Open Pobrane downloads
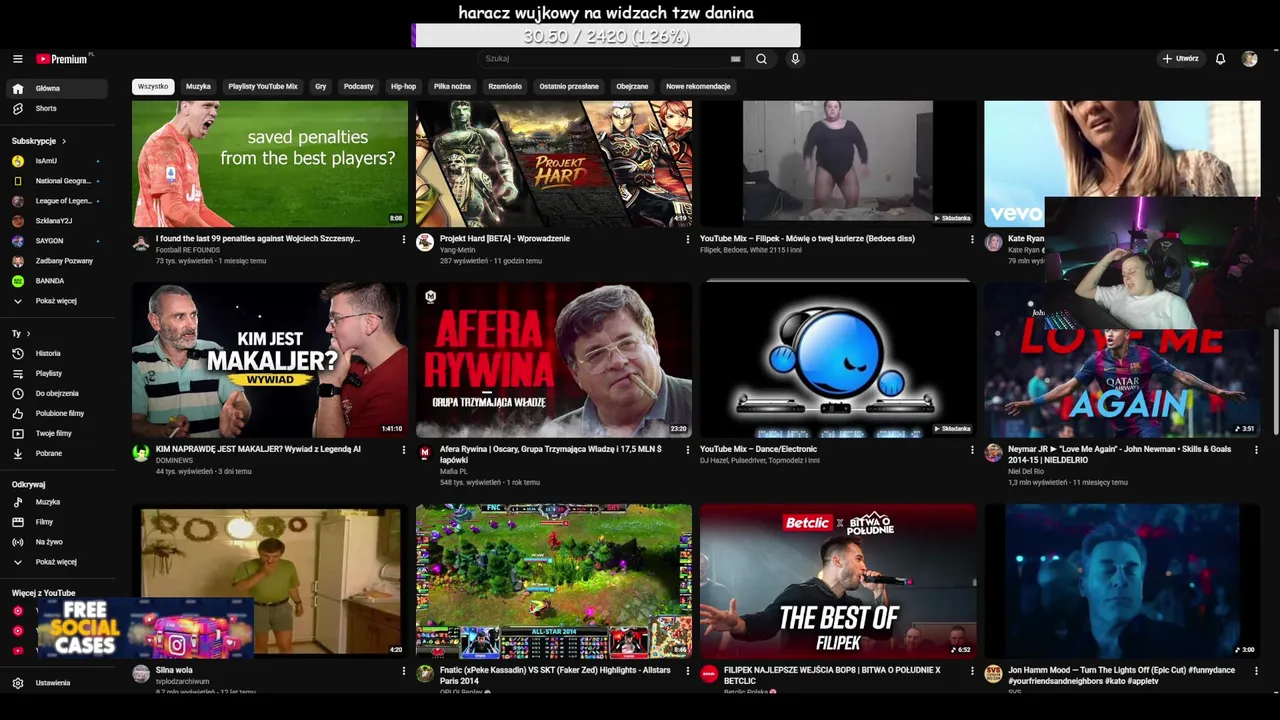 click(x=55, y=453)
